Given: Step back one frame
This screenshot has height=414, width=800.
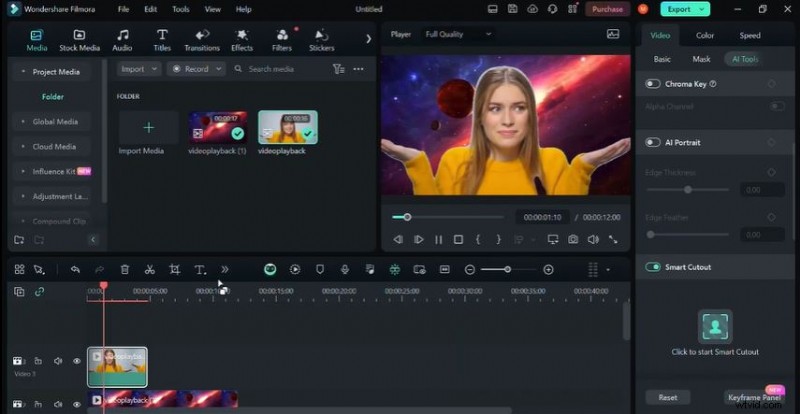Looking at the screenshot, I should click(398, 239).
